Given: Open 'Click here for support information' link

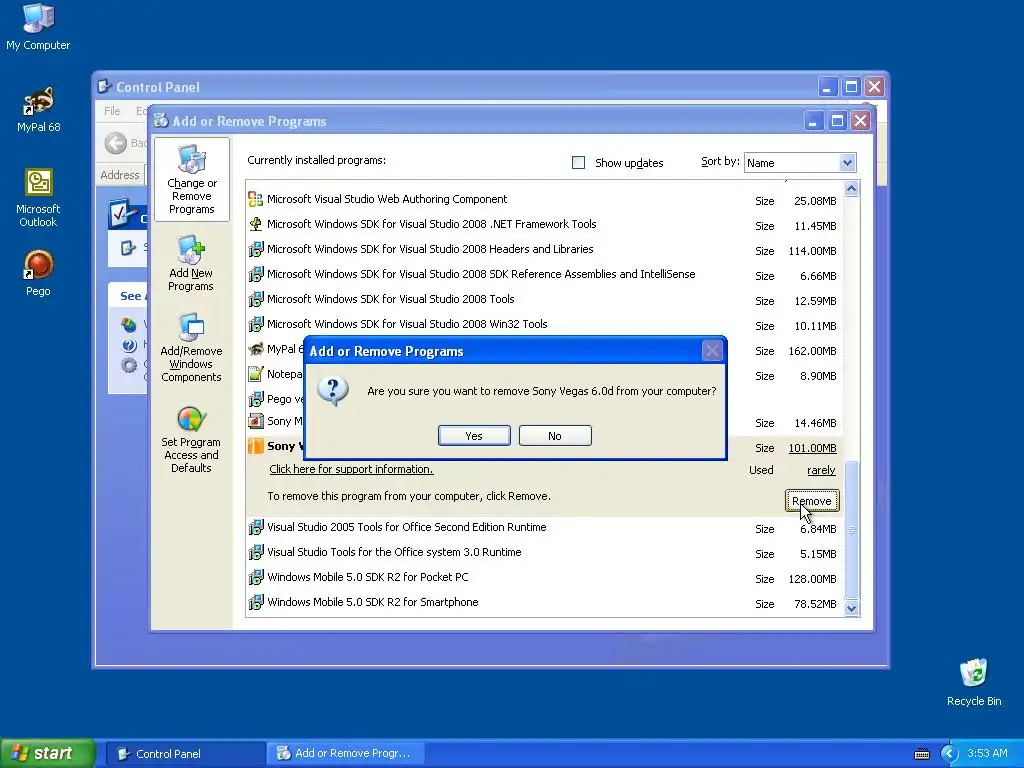Looking at the screenshot, I should coord(351,469).
